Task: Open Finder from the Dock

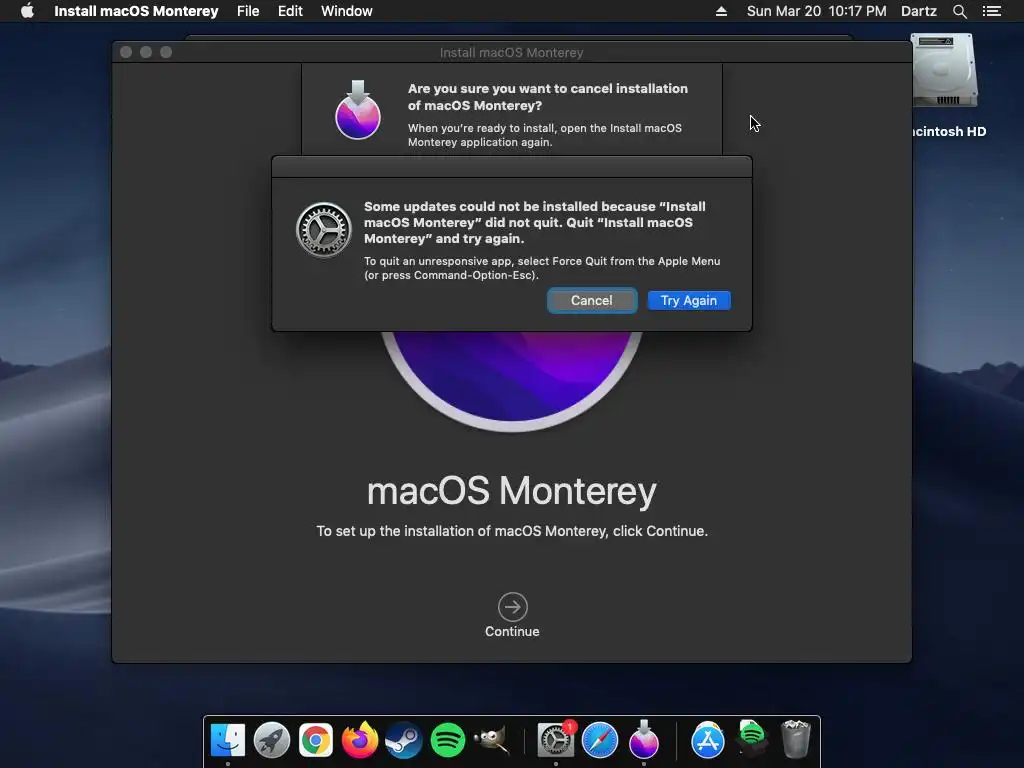Action: coord(227,740)
